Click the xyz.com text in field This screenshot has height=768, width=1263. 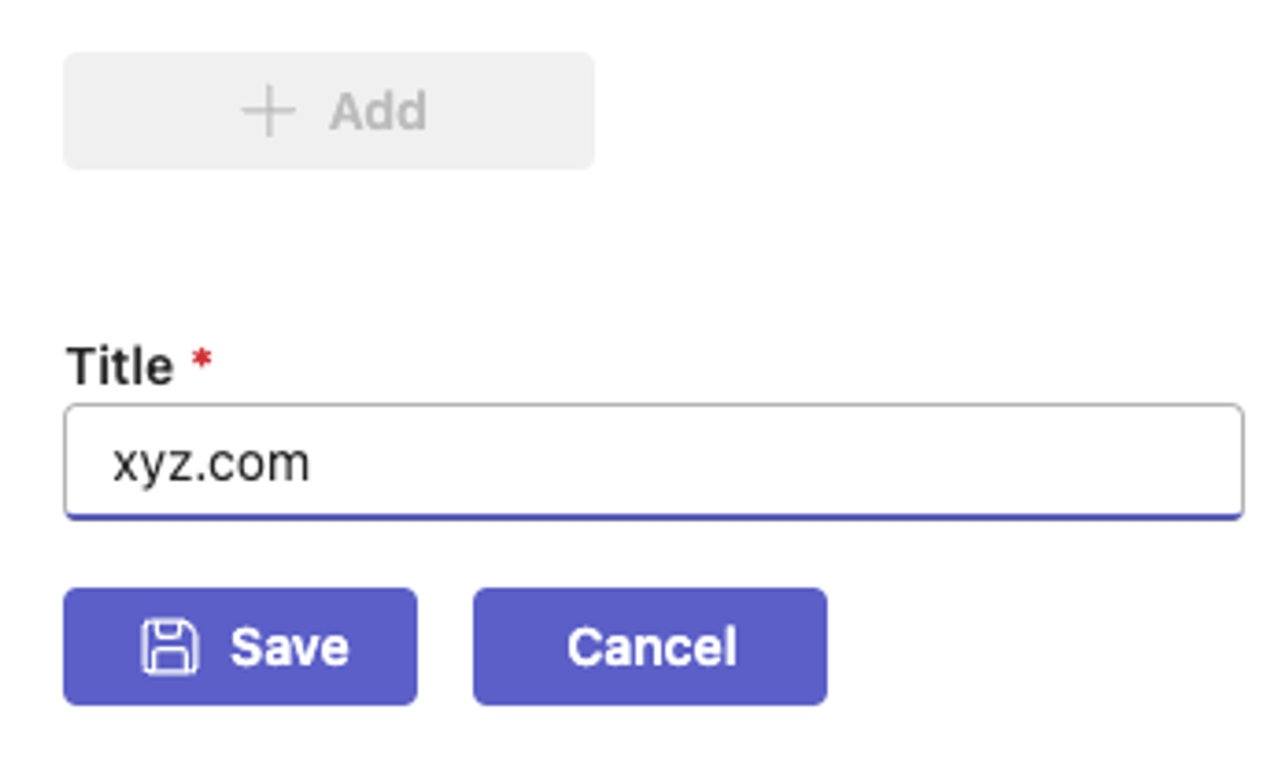point(211,464)
